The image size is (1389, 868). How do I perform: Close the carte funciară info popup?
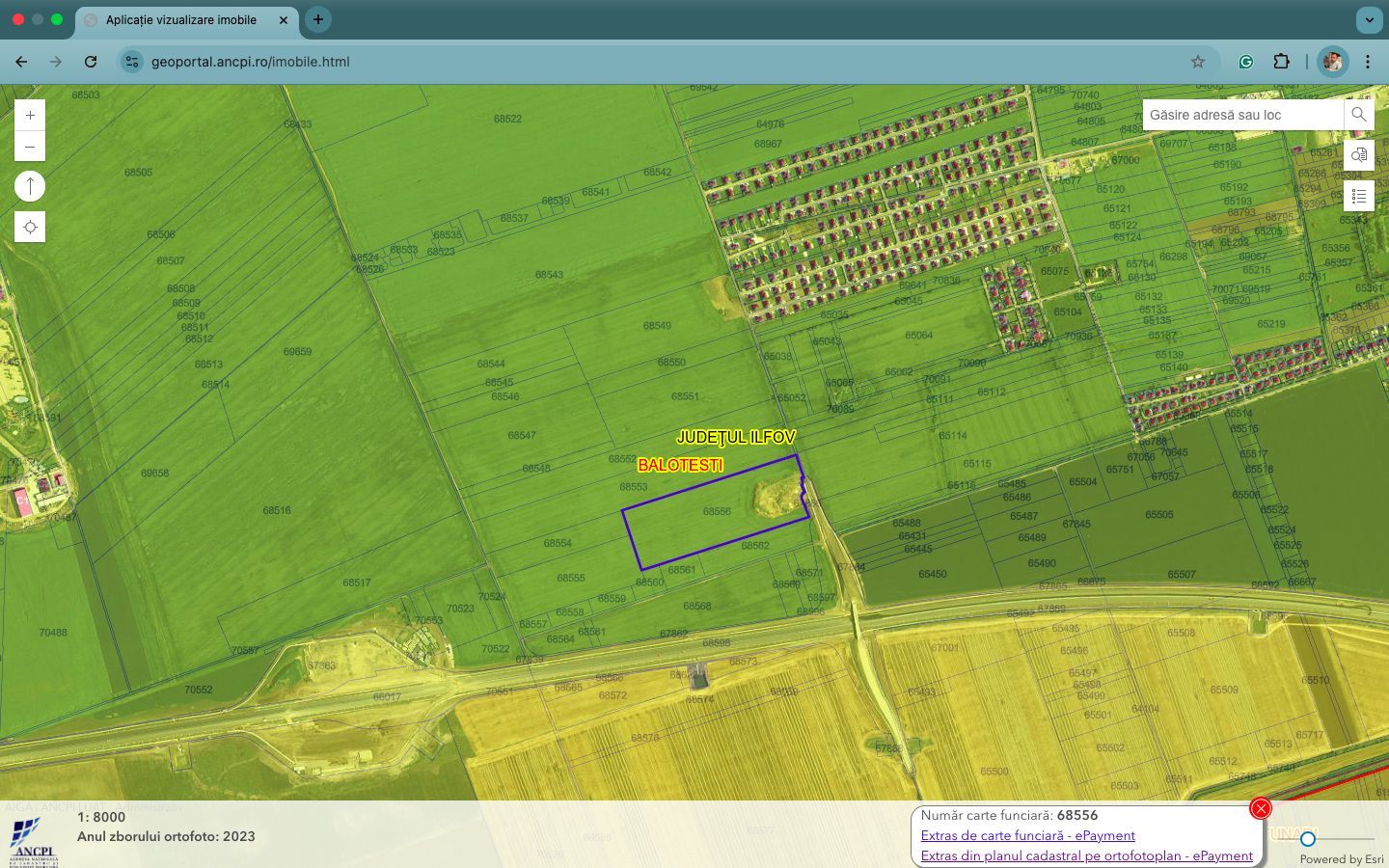point(1260,808)
